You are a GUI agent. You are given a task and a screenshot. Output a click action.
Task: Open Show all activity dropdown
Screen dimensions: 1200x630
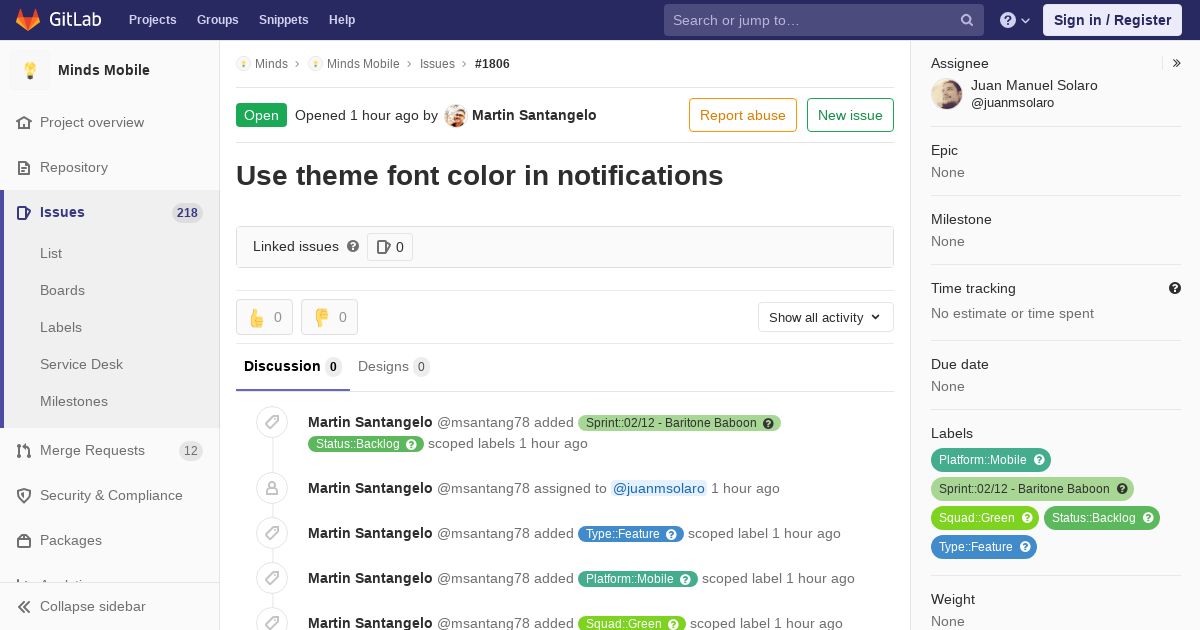tap(825, 317)
